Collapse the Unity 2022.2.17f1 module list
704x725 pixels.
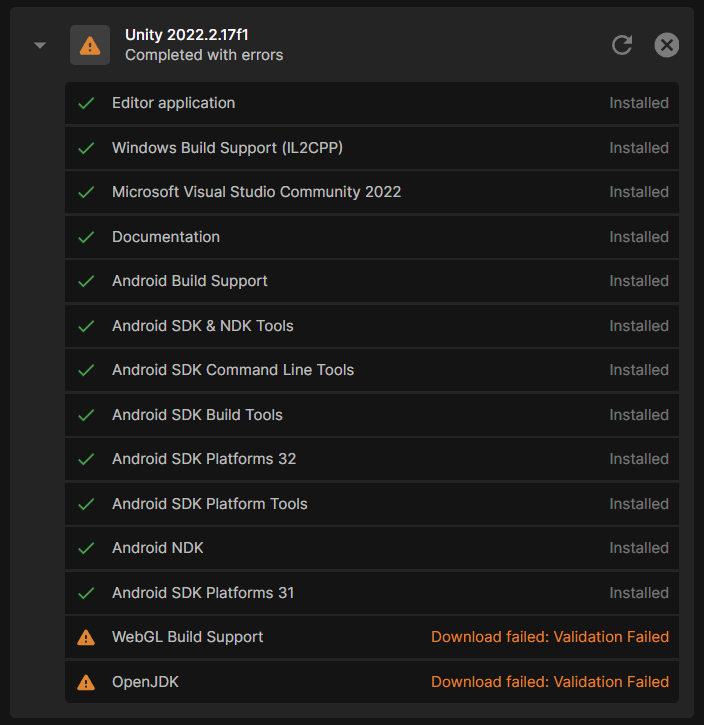[x=40, y=45]
